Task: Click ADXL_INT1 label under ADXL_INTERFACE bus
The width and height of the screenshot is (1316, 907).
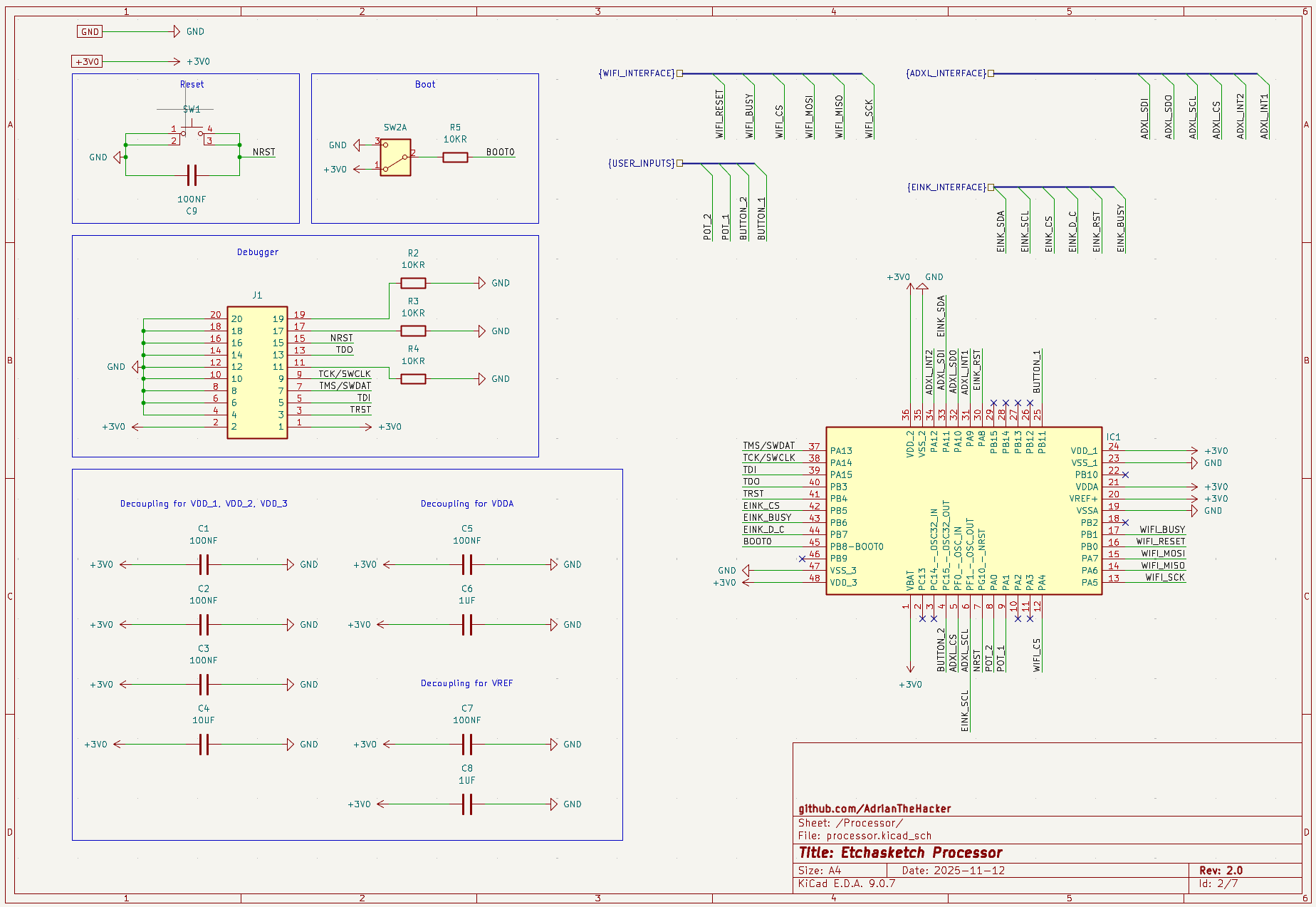Action: 1264,116
